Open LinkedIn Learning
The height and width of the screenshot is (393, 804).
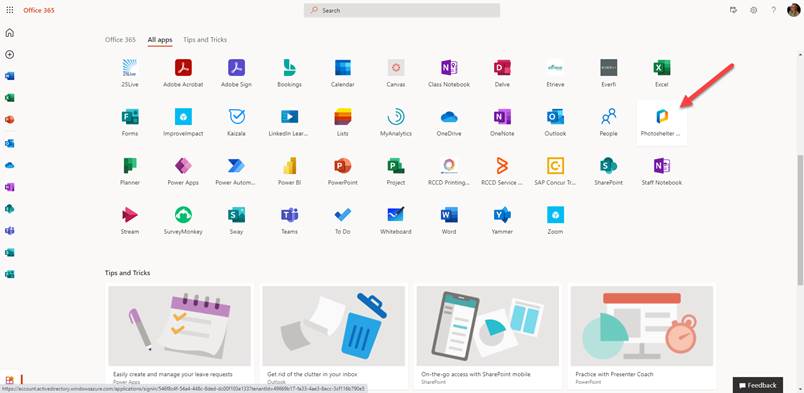coord(289,122)
